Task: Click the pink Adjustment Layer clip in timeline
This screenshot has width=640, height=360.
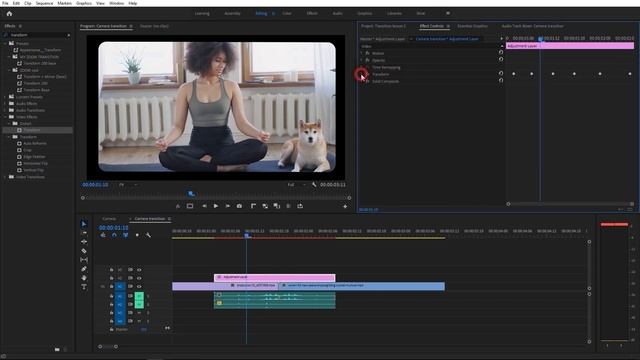Action: coord(274,278)
